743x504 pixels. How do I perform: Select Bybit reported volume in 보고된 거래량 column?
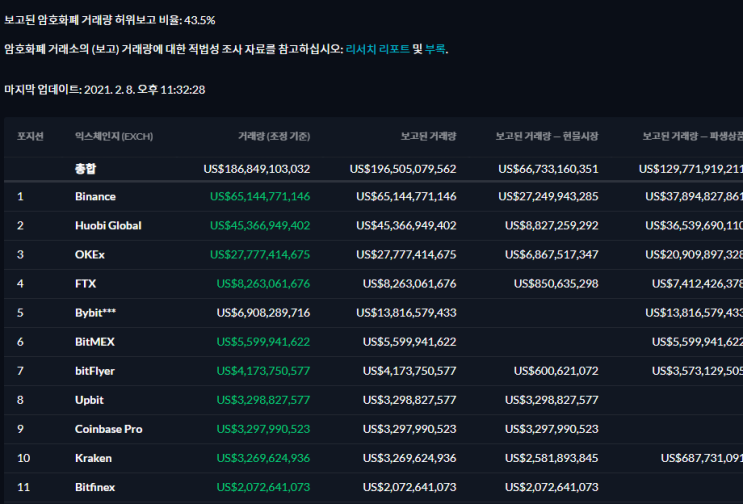tap(406, 313)
